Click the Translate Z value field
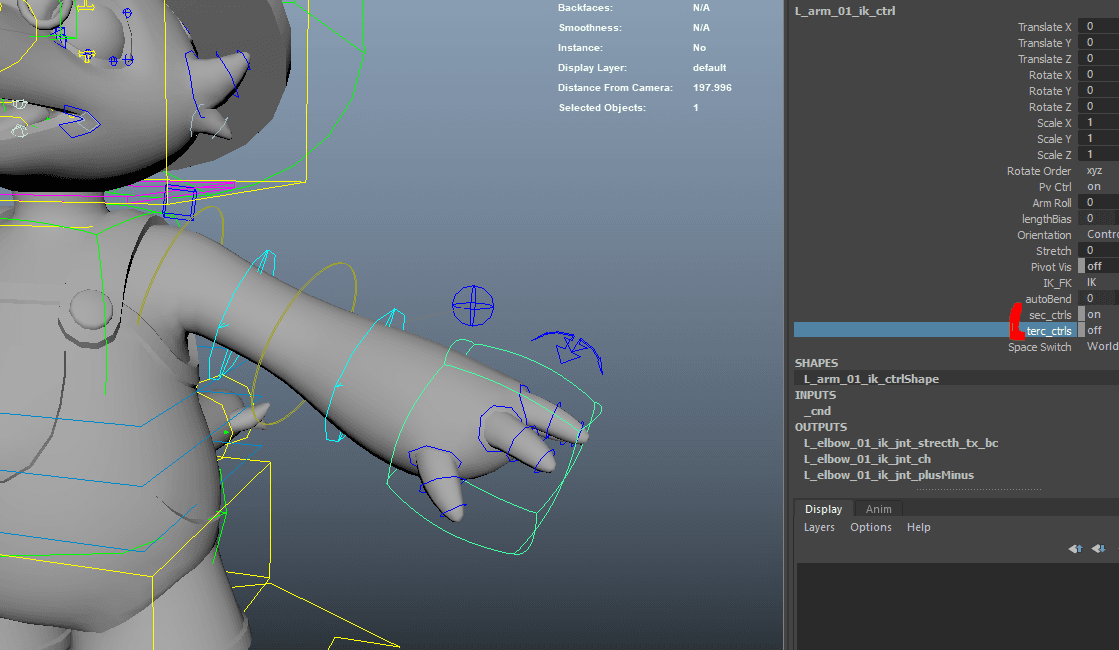This screenshot has width=1119, height=650. pyautogui.click(x=1098, y=59)
